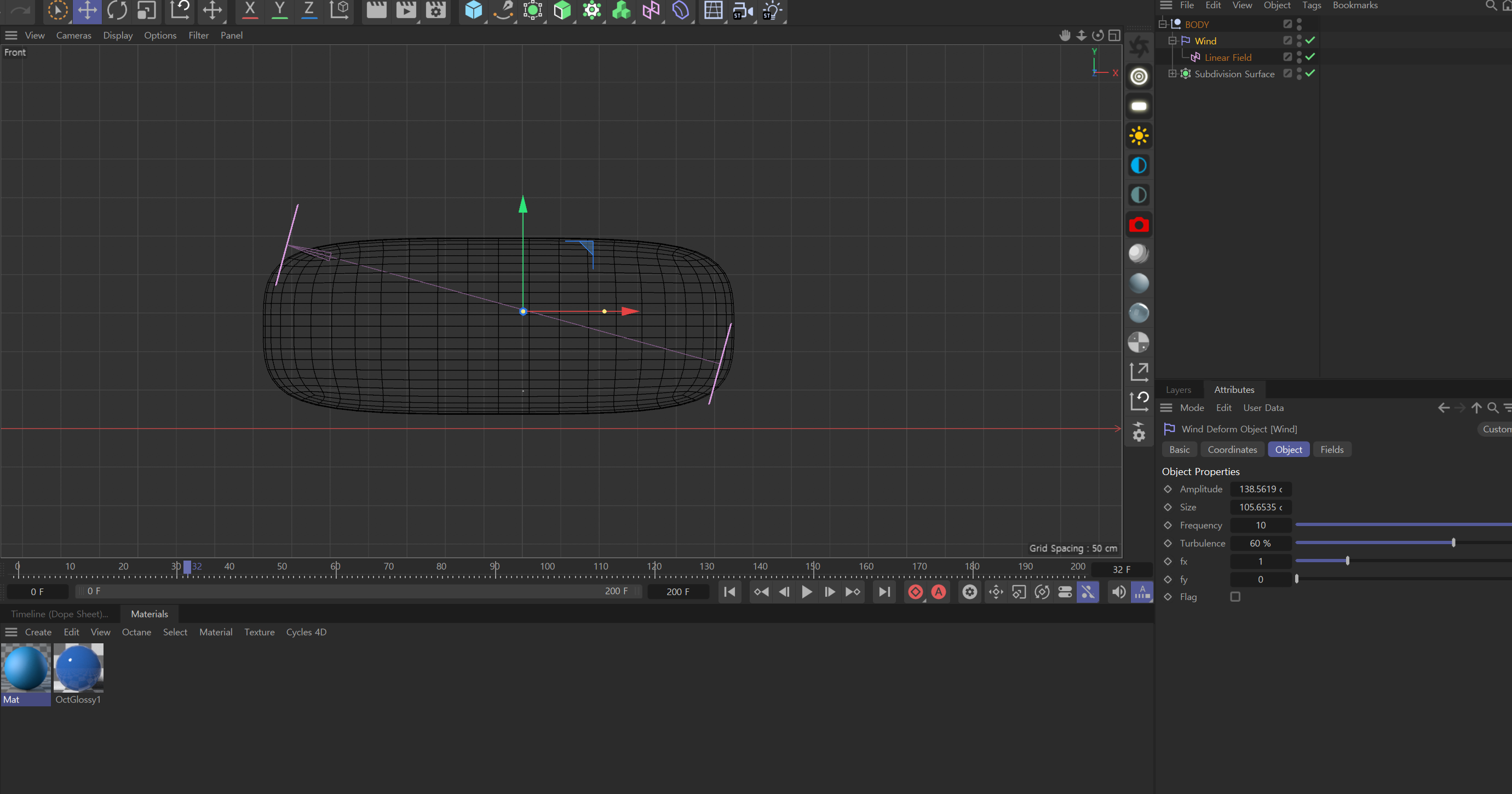Toggle X axis lock icon
The height and width of the screenshot is (794, 1512).
250,10
